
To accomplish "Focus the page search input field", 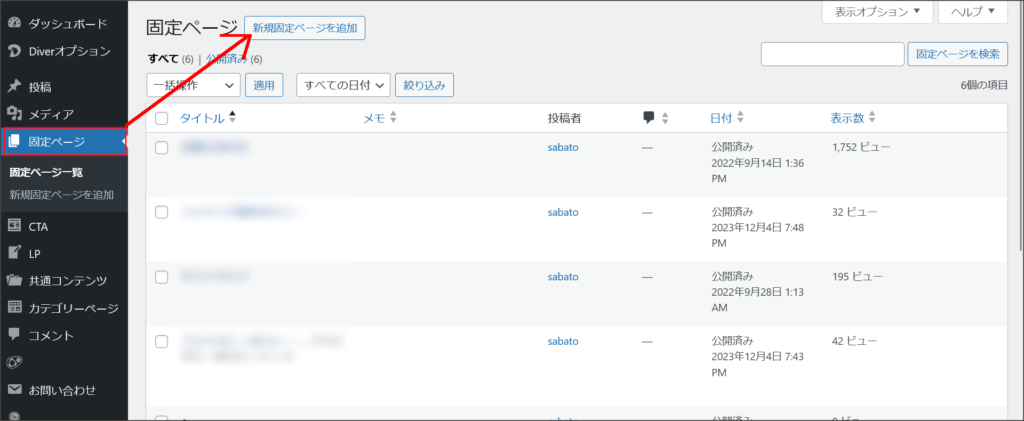I will pos(832,54).
